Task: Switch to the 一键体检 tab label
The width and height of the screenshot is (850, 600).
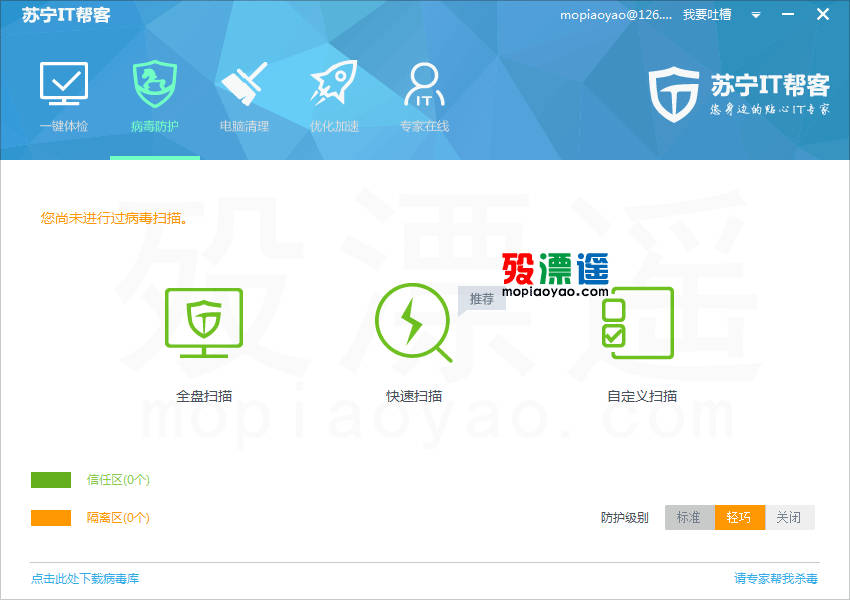Action: (x=64, y=126)
